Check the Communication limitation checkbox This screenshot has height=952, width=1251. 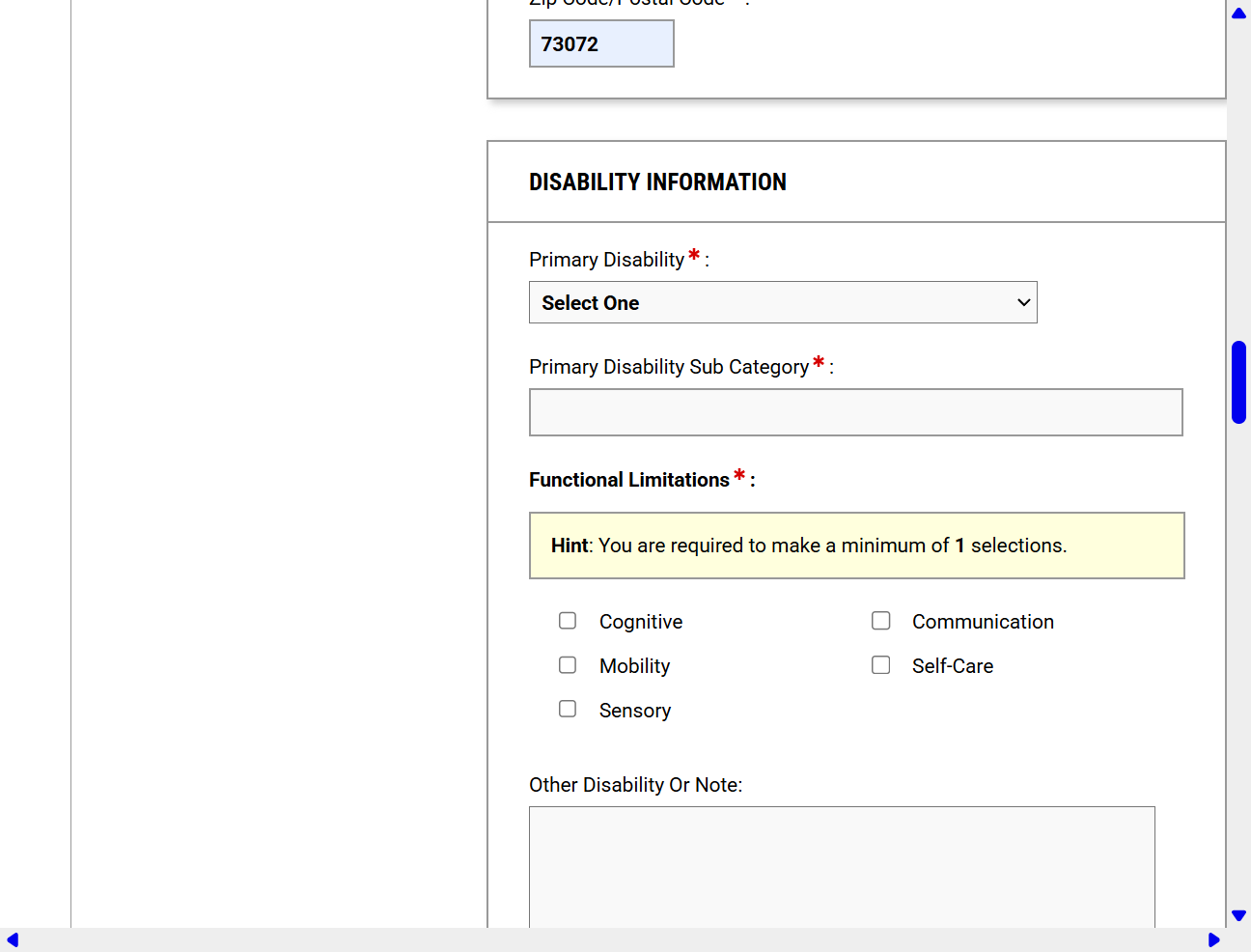(x=880, y=621)
